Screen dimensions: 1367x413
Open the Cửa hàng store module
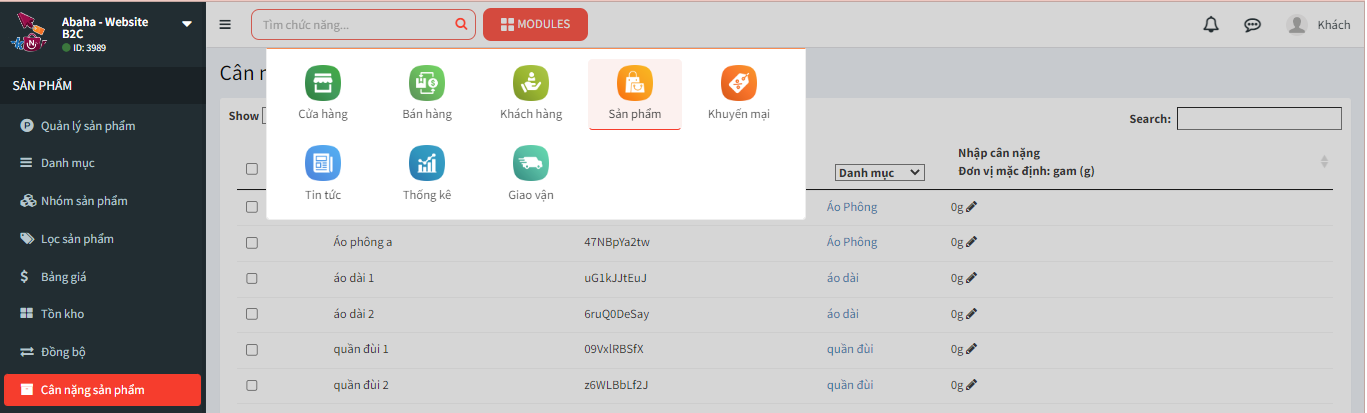(x=322, y=94)
